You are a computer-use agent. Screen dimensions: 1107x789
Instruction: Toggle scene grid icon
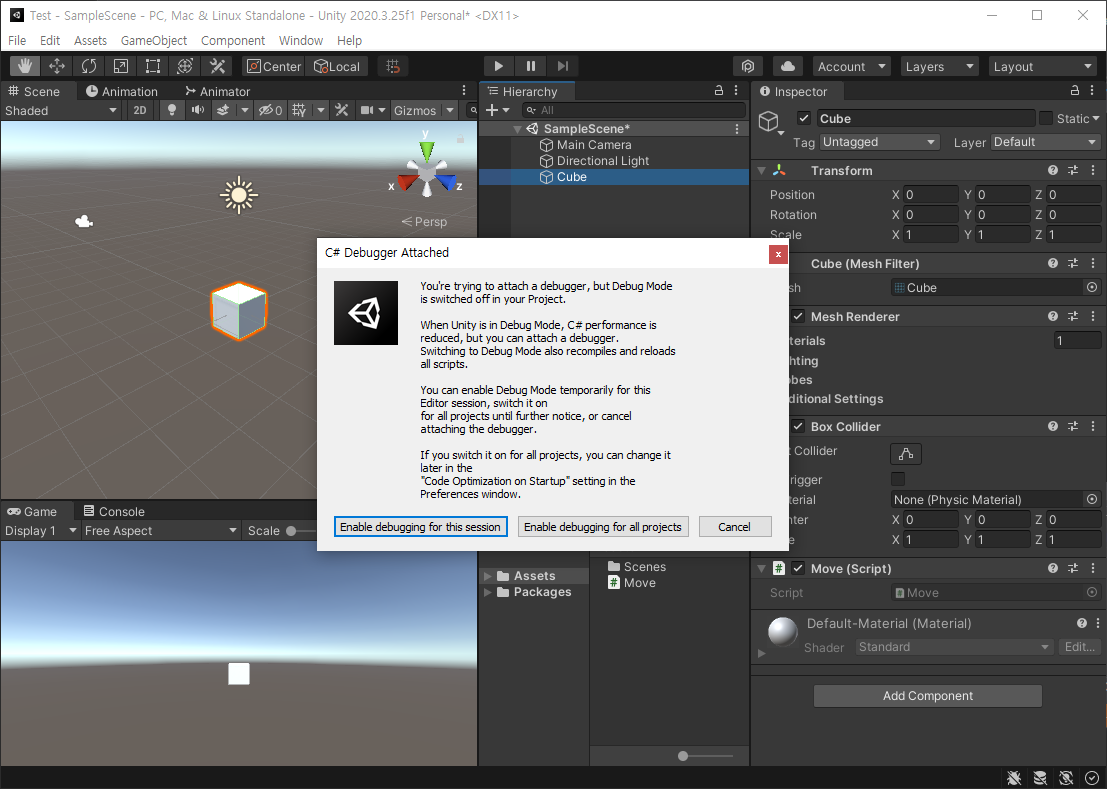tap(299, 110)
